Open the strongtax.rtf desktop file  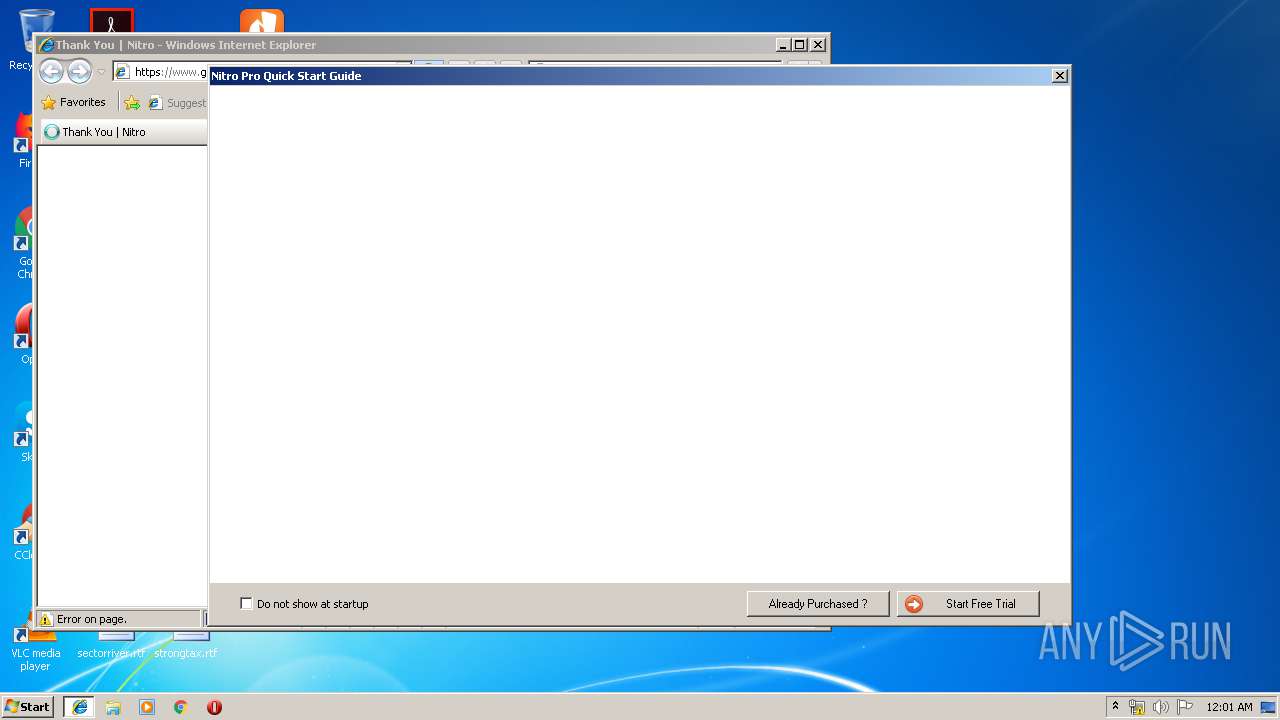coord(186,646)
